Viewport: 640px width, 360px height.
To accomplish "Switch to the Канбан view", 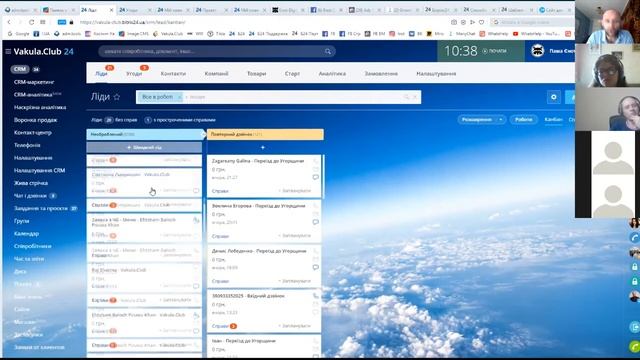I will [553, 120].
